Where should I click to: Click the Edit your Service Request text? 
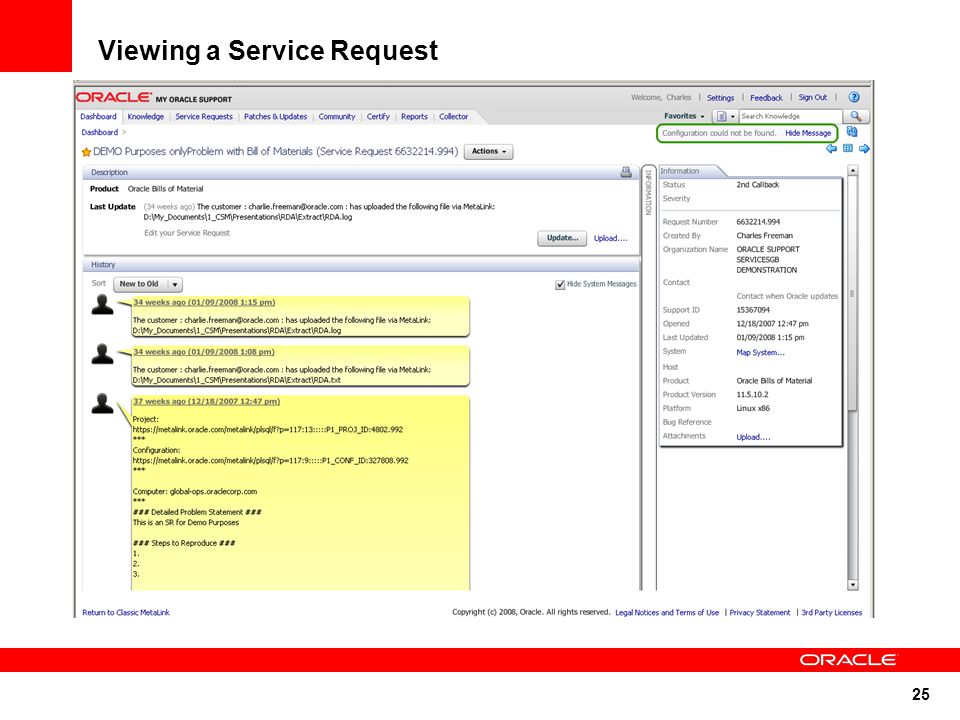click(187, 233)
